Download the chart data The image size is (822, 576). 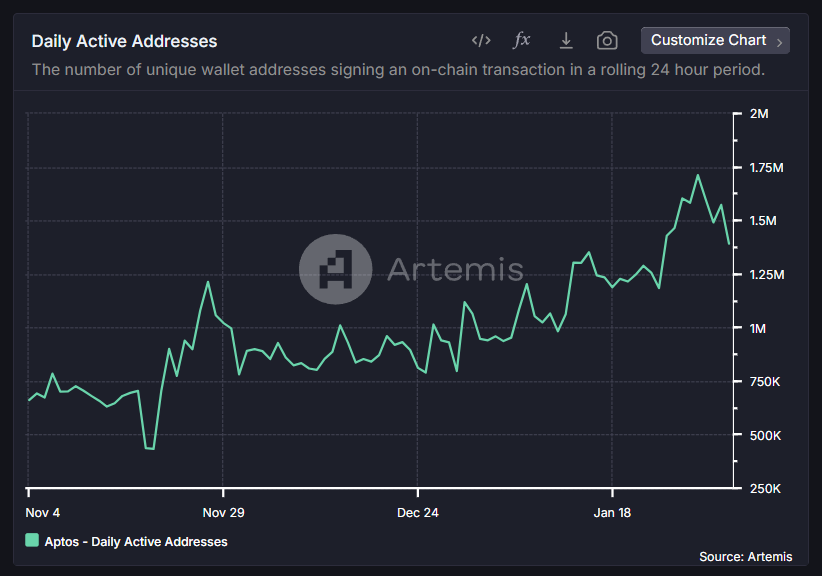566,40
